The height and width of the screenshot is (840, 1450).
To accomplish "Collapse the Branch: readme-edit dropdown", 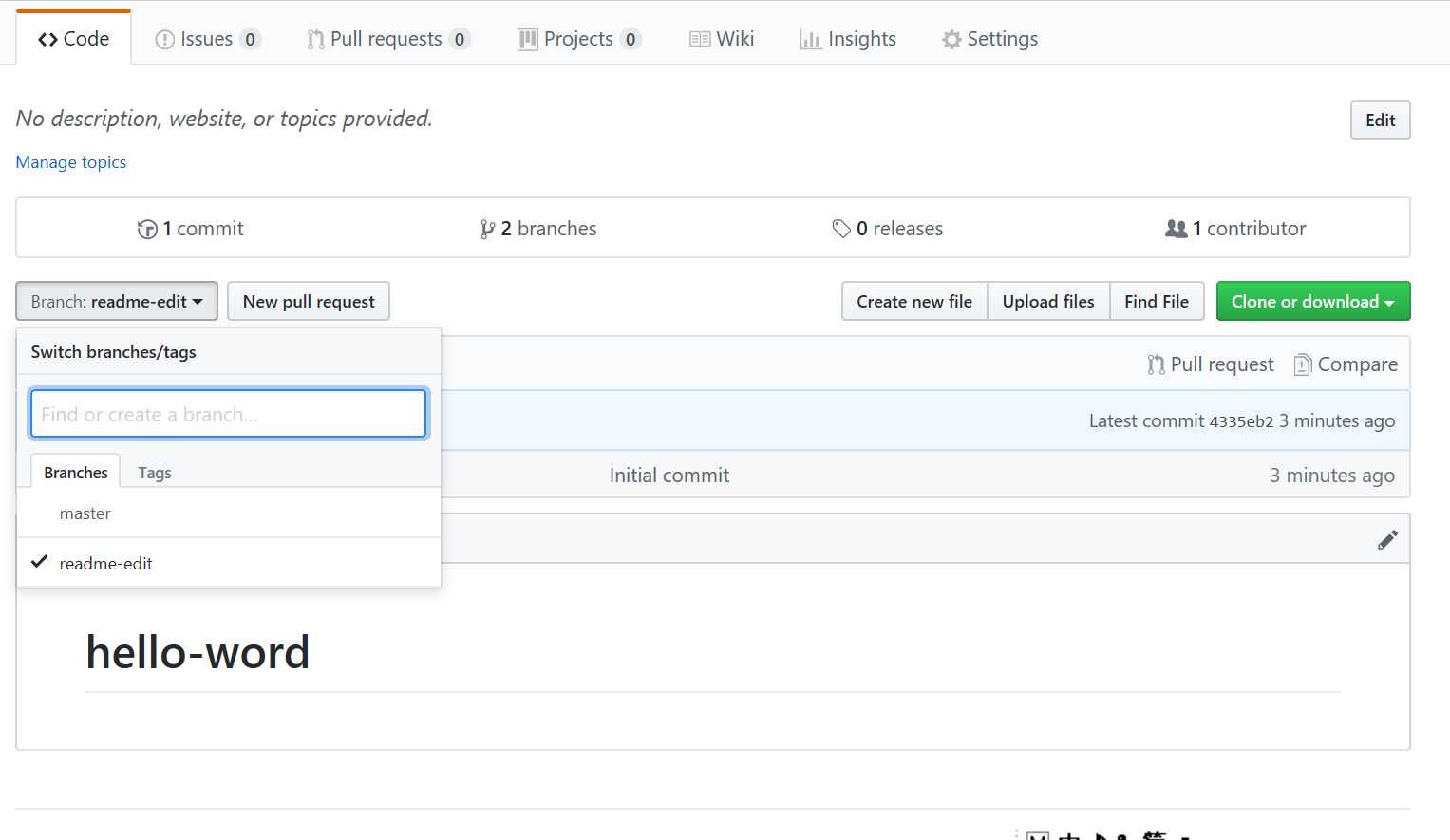I will coord(117,301).
